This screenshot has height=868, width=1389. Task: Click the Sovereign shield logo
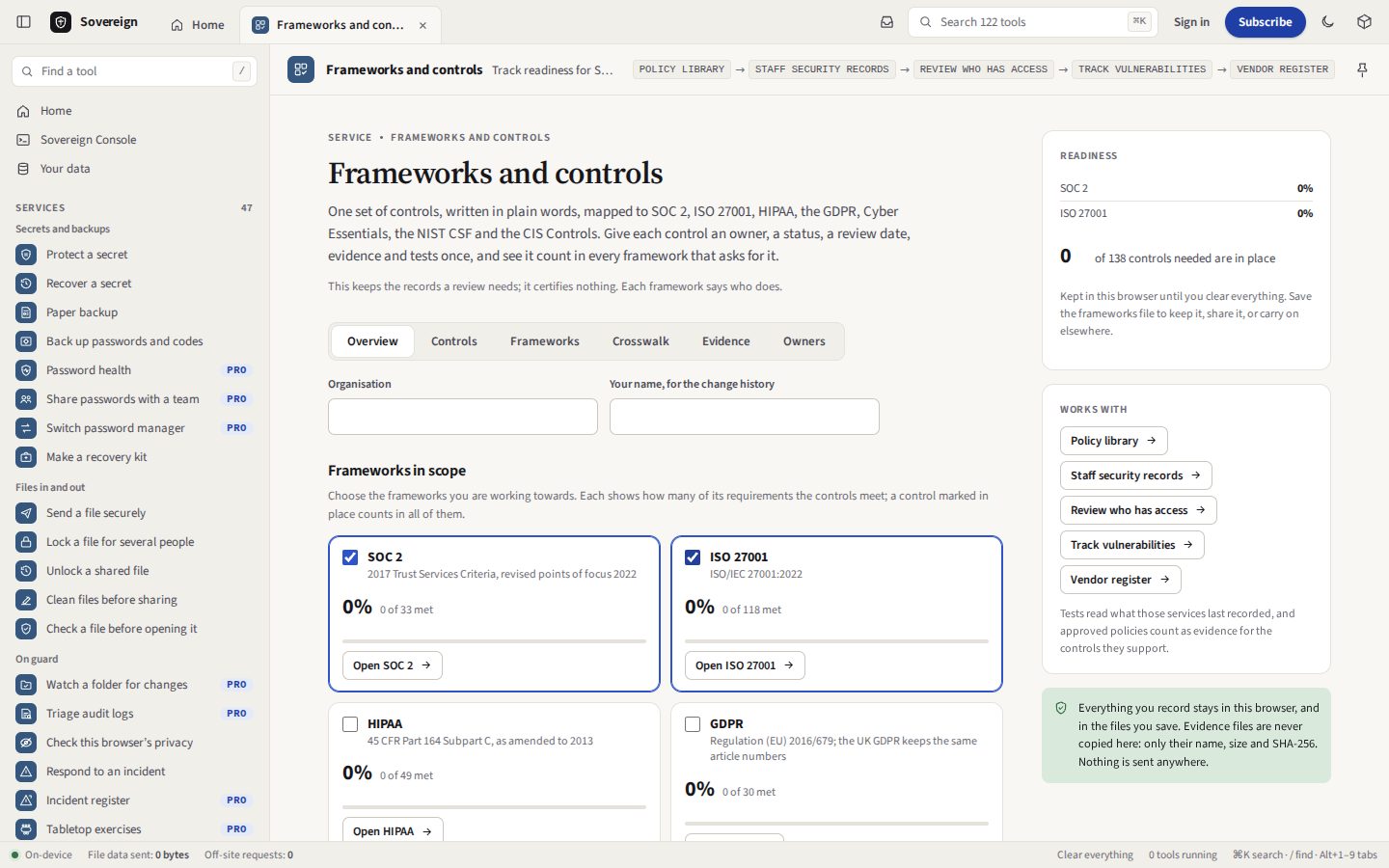[61, 22]
